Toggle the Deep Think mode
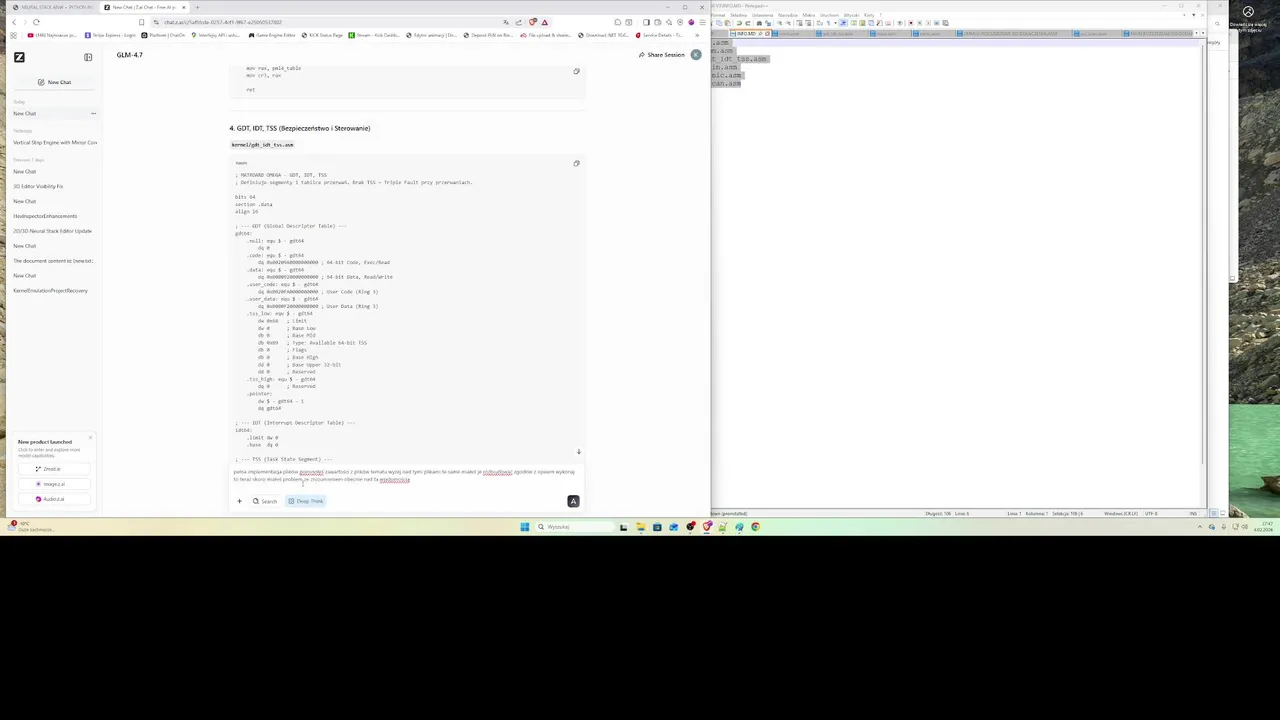Viewport: 1280px width, 720px height. [x=306, y=501]
